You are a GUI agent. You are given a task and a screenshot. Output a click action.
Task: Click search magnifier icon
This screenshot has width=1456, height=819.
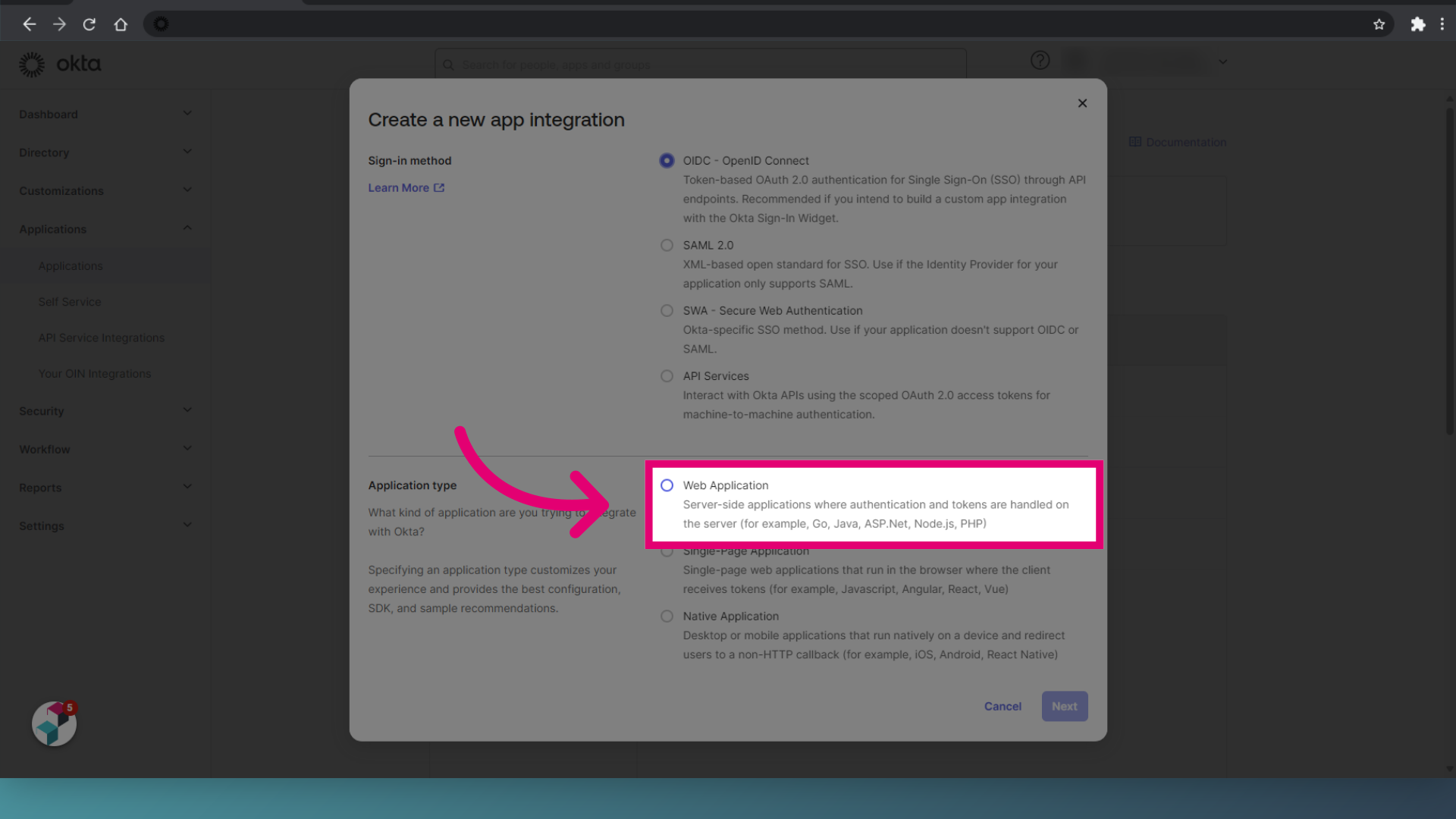(448, 65)
